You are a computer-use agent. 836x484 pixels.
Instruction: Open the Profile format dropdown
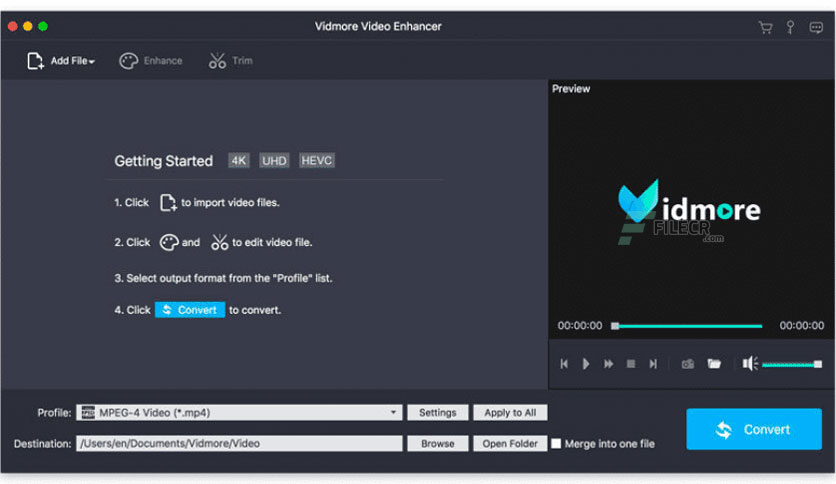pyautogui.click(x=239, y=413)
